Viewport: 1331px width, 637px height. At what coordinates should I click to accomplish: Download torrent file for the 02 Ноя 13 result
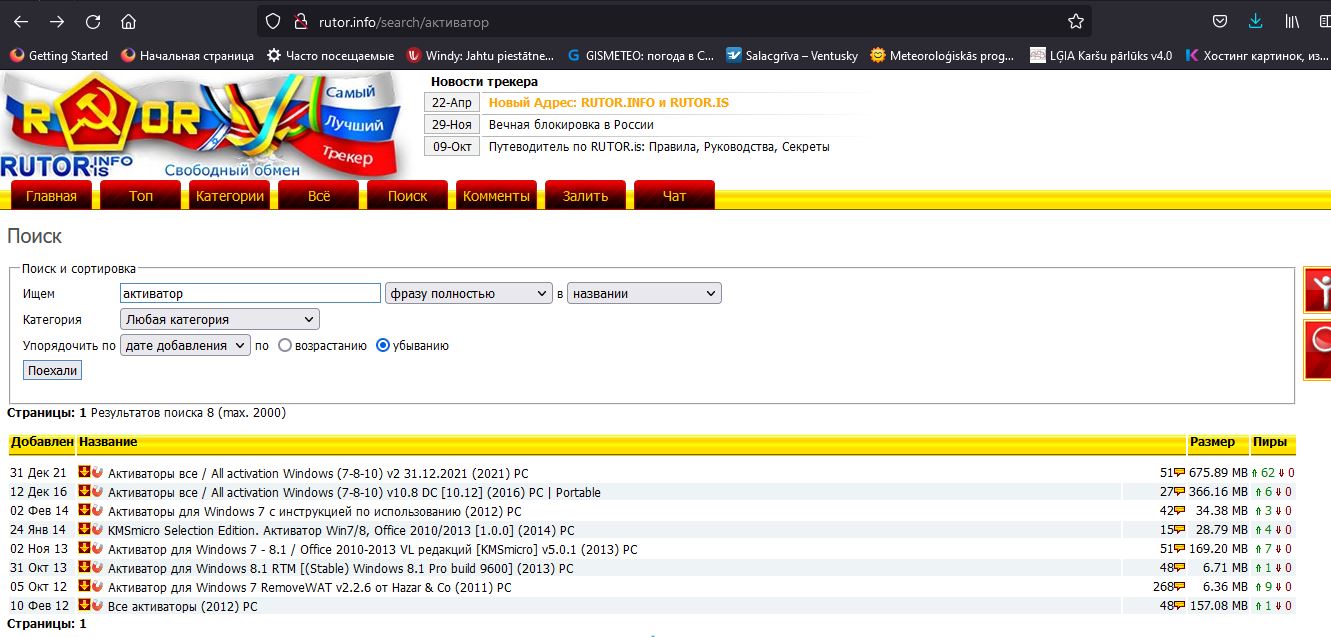pos(85,548)
